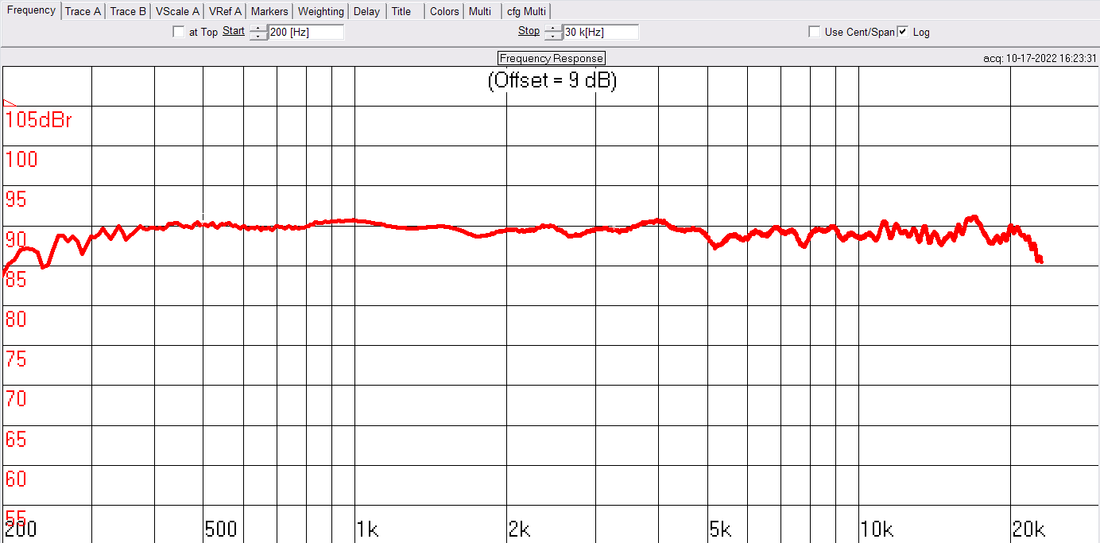Click the red 105dBr reference marker arrow

[10, 104]
